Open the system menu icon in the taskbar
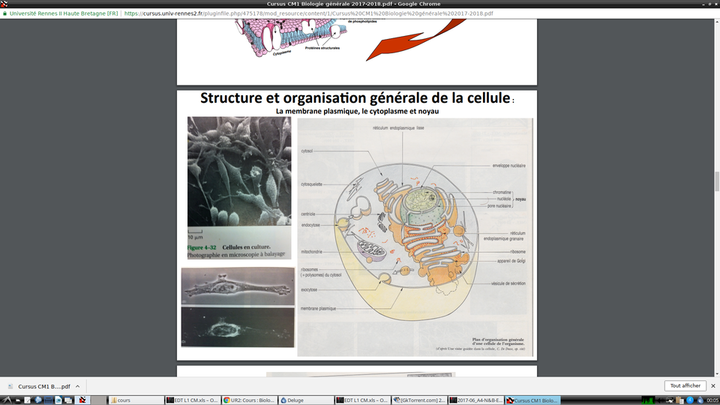Image resolution: width=720 pixels, height=405 pixels. [x=6, y=400]
